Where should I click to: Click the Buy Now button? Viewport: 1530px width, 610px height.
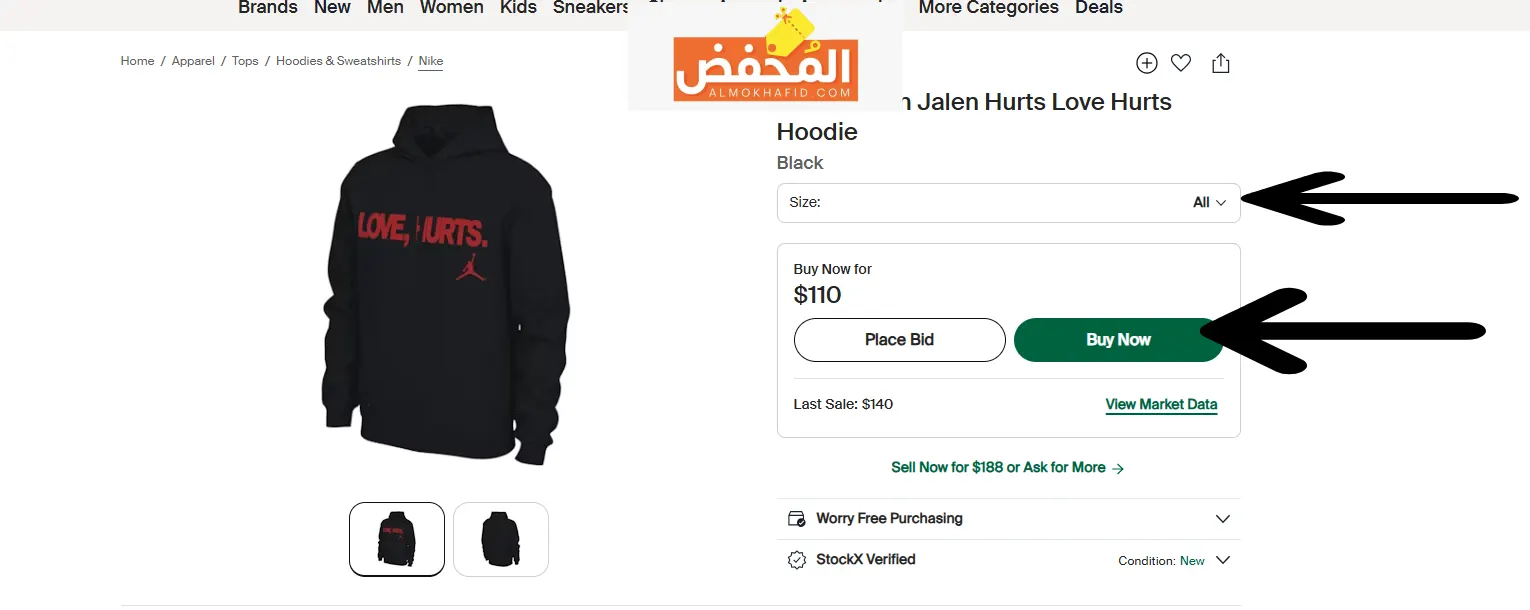pos(1118,340)
